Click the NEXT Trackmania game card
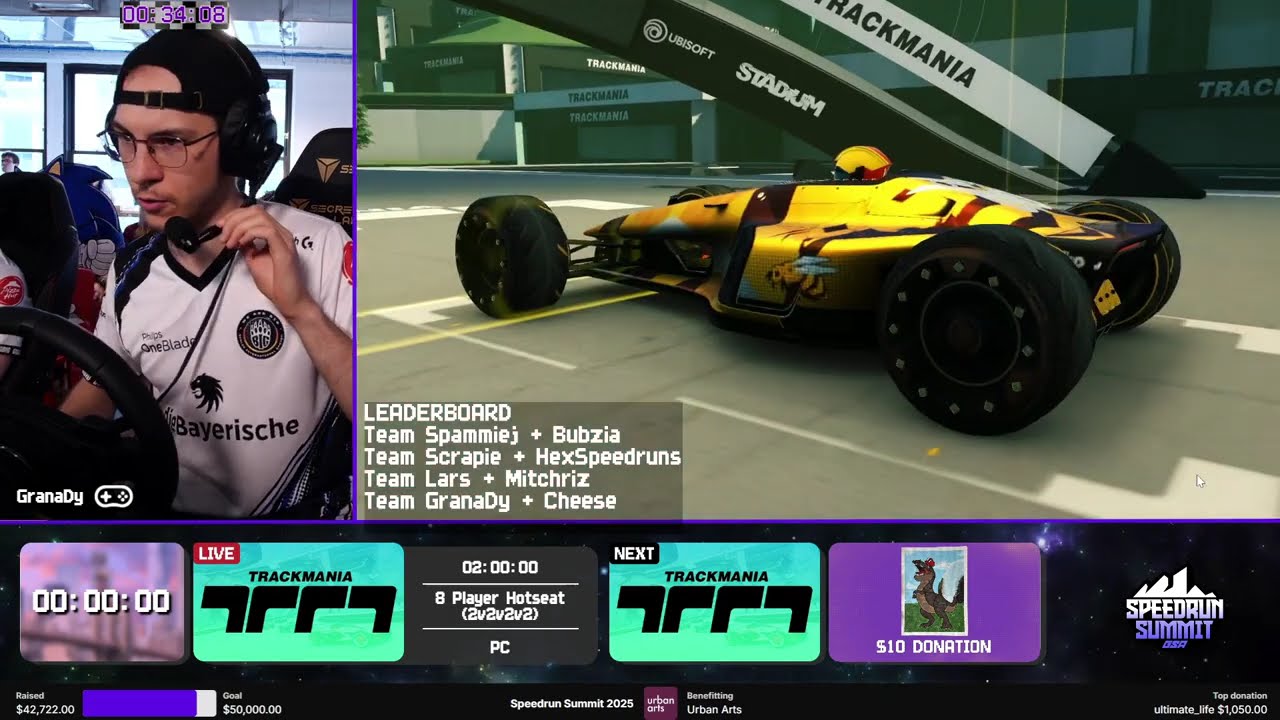Viewport: 1280px width, 720px height. tap(714, 602)
